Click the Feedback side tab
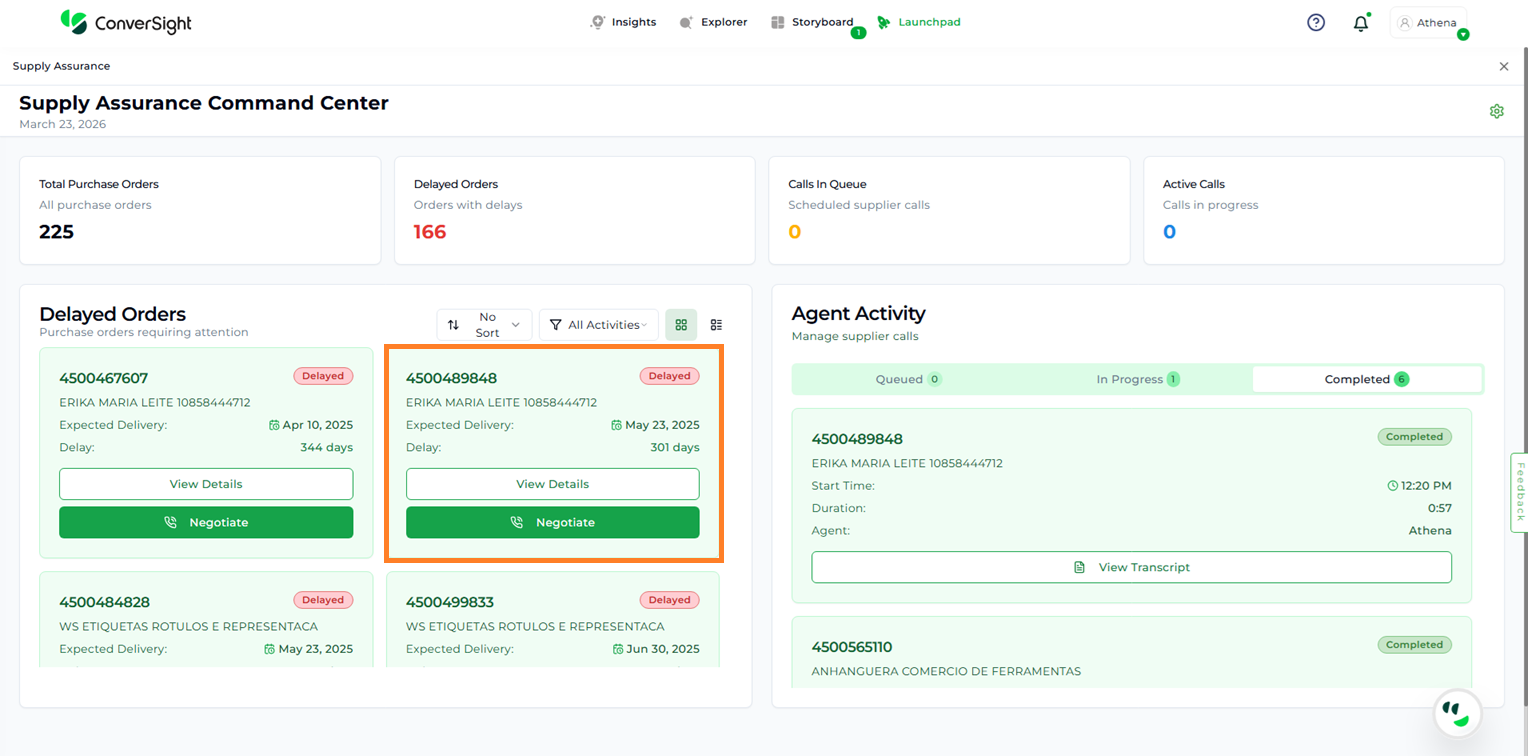Image resolution: width=1528 pixels, height=756 pixels. pyautogui.click(x=1519, y=492)
